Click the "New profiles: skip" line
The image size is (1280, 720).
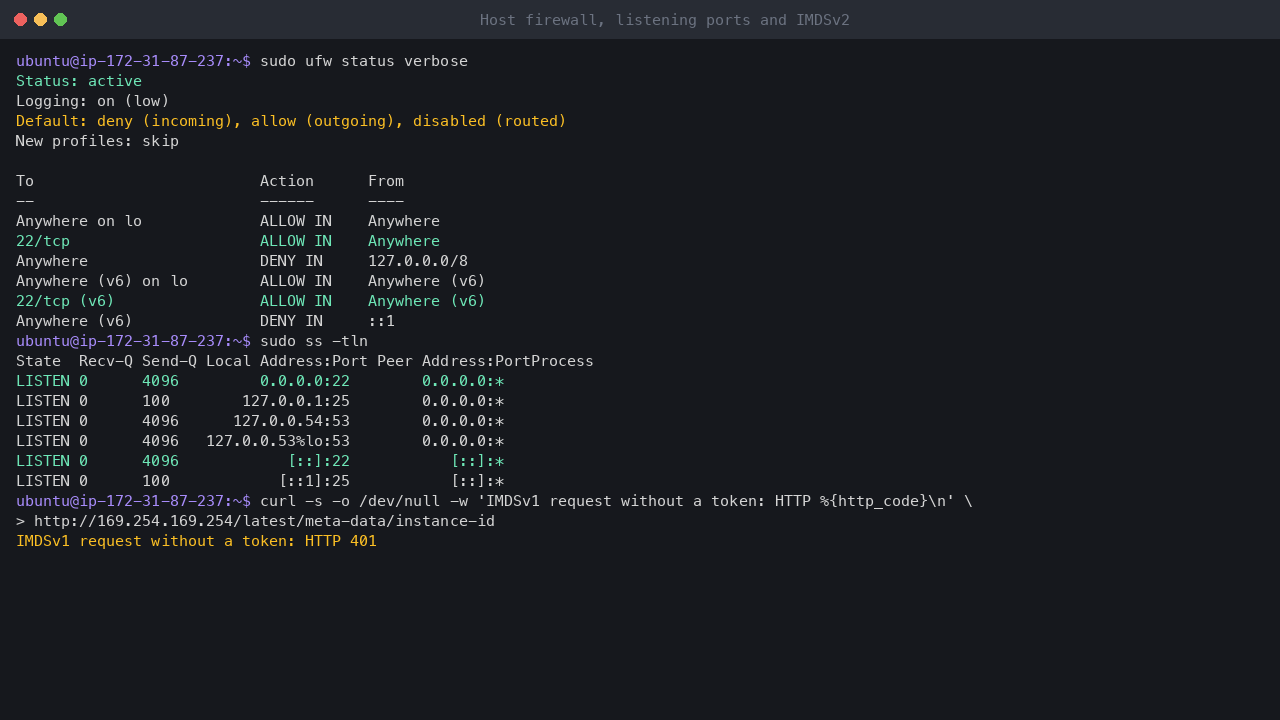pos(97,141)
